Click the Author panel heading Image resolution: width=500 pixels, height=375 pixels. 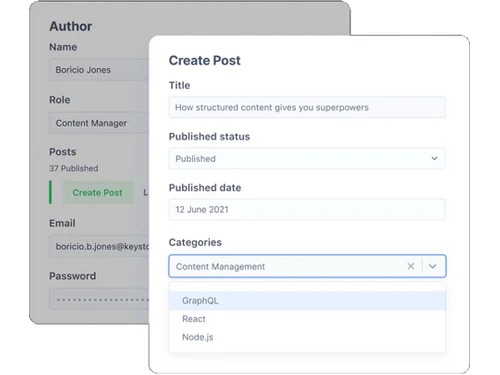click(71, 26)
